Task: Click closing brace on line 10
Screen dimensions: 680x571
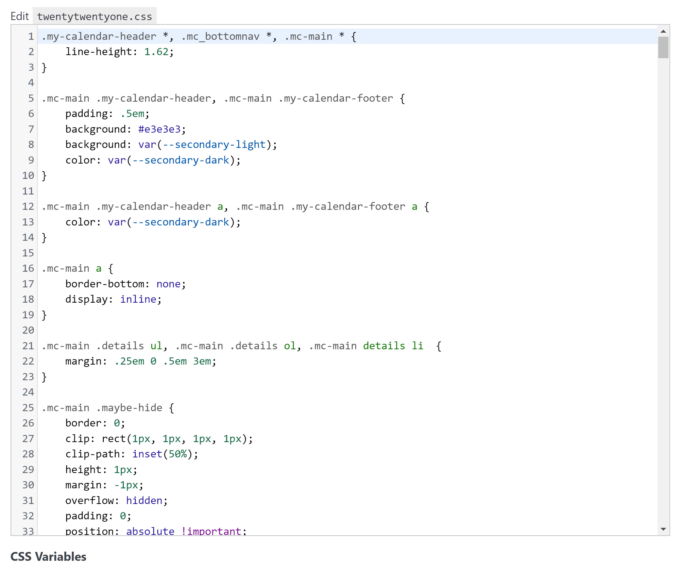Action: tap(44, 176)
